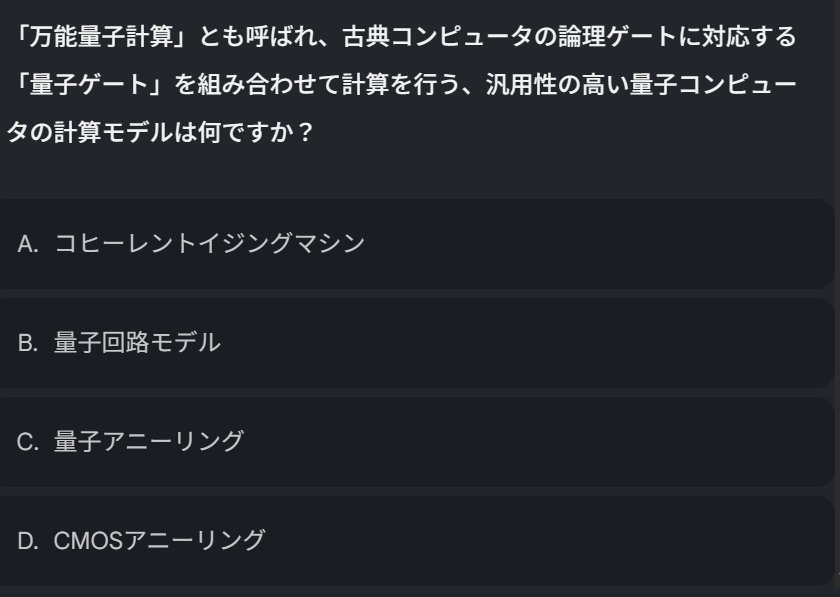840x597 pixels.
Task: Click the "C." letter label
Action: tap(28, 441)
